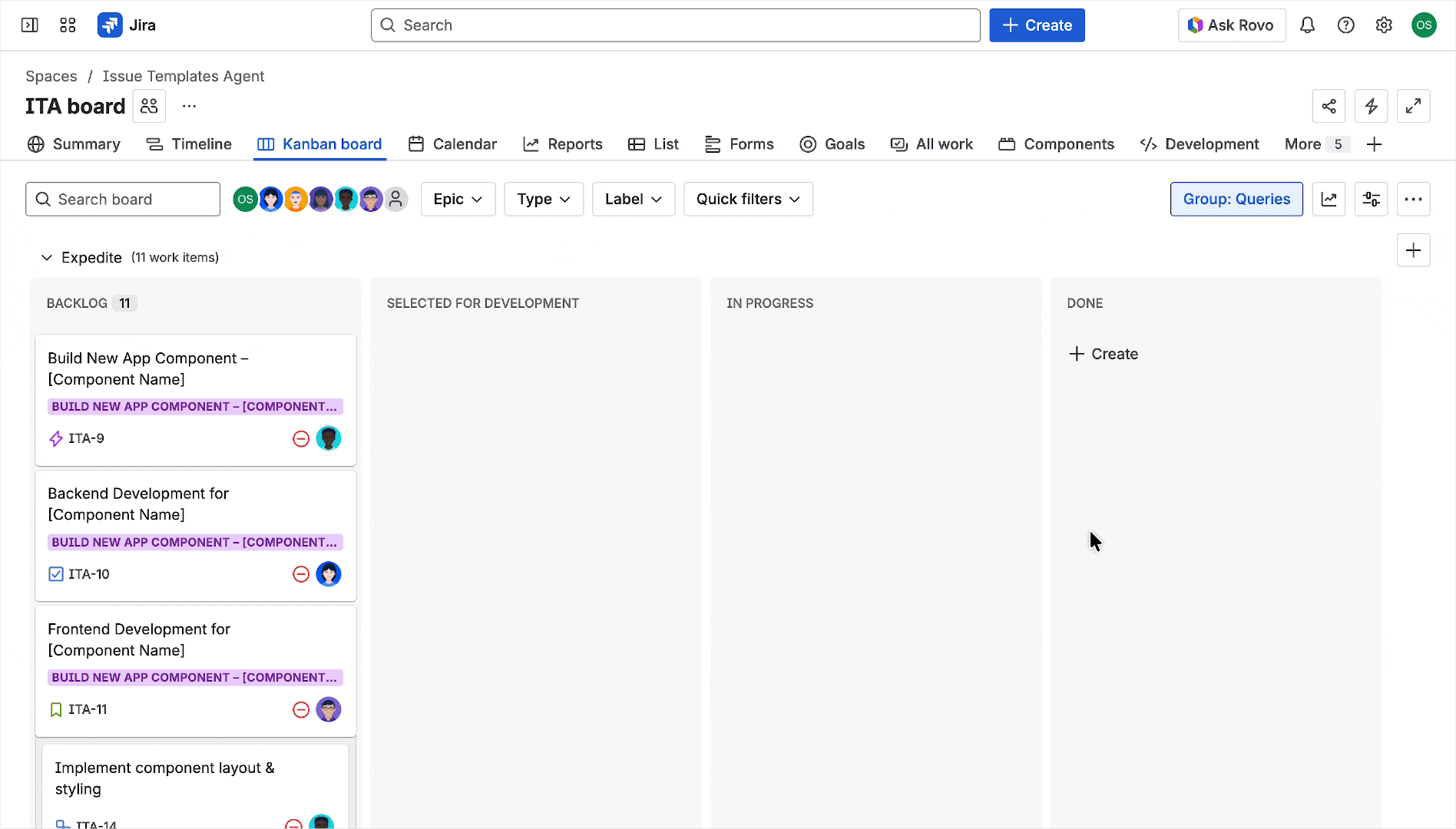Viewport: 1456px width, 829px height.
Task: Expand the Epic filter dropdown
Action: [458, 200]
